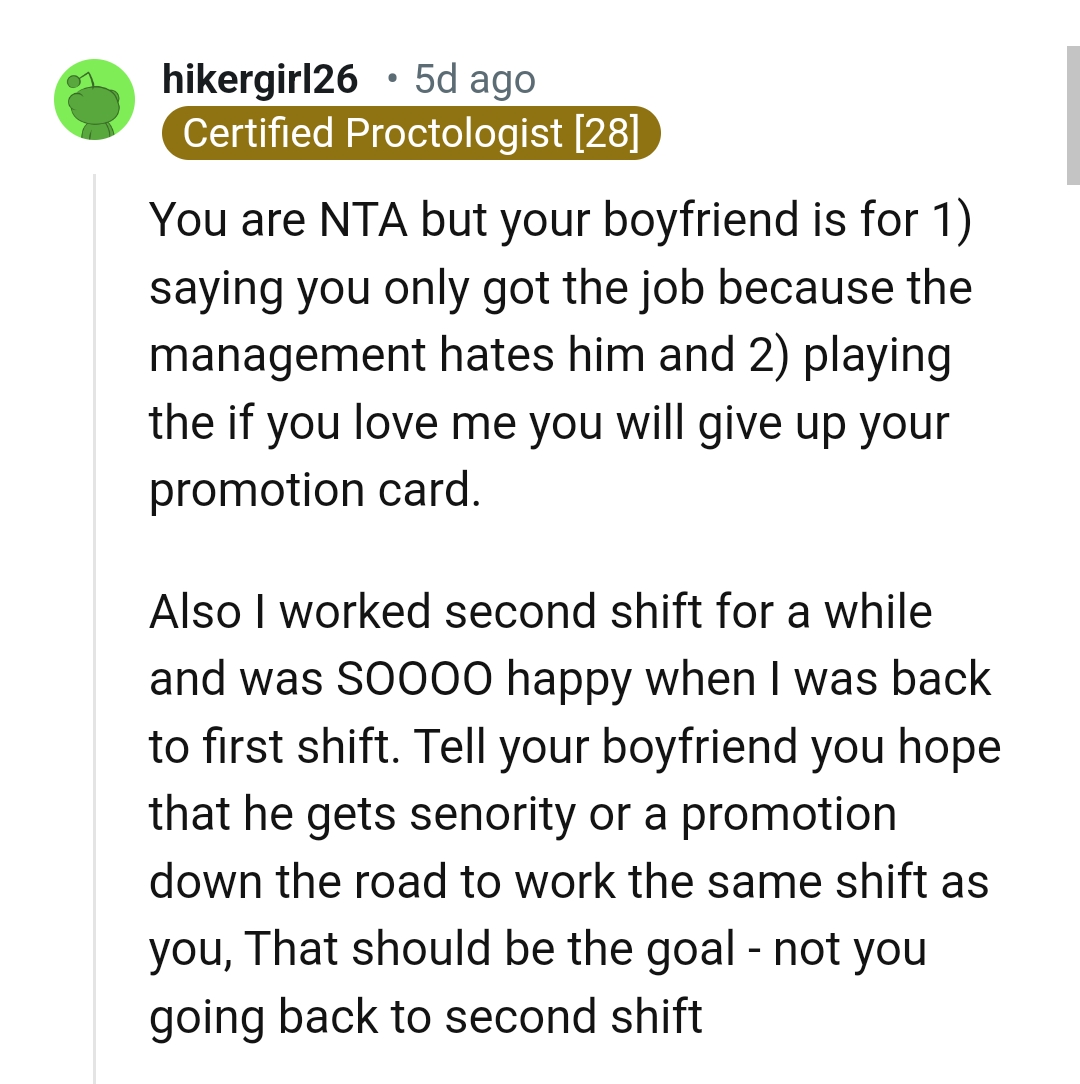Click the 5d ago timestamp
The height and width of the screenshot is (1084, 1080).
(473, 78)
